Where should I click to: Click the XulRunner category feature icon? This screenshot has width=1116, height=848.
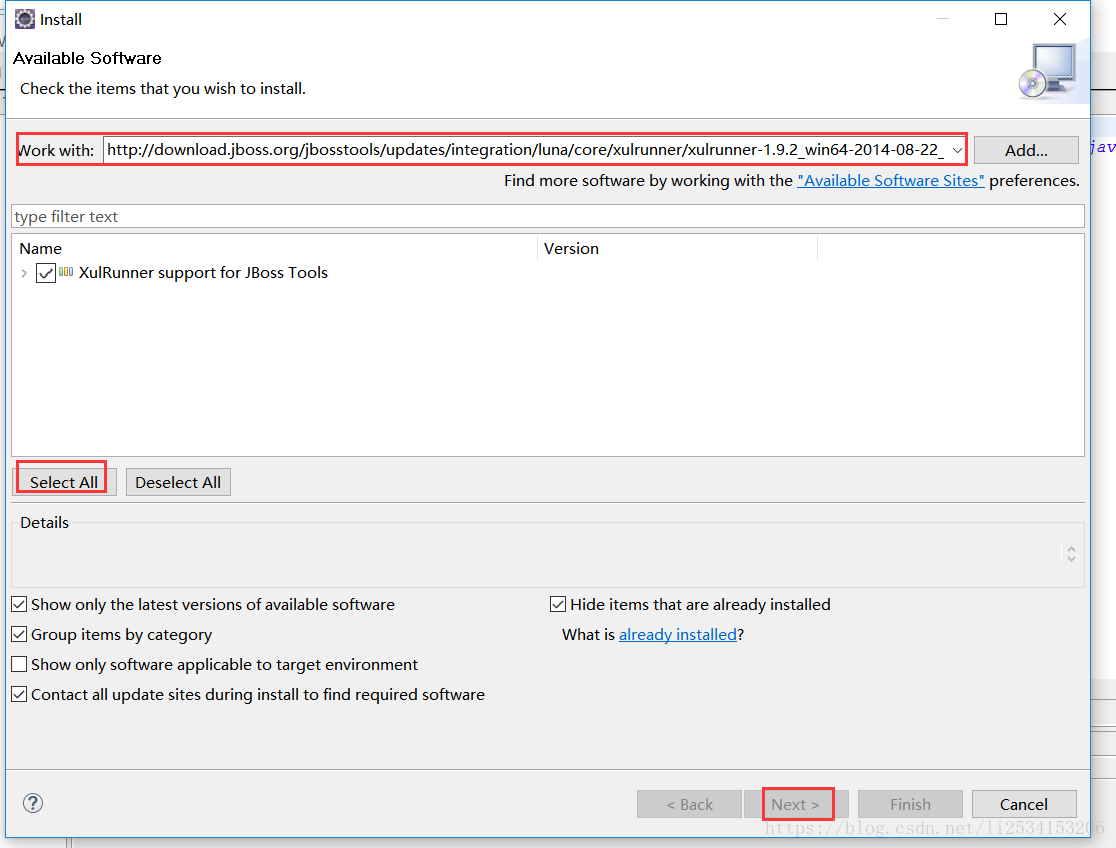pos(66,272)
